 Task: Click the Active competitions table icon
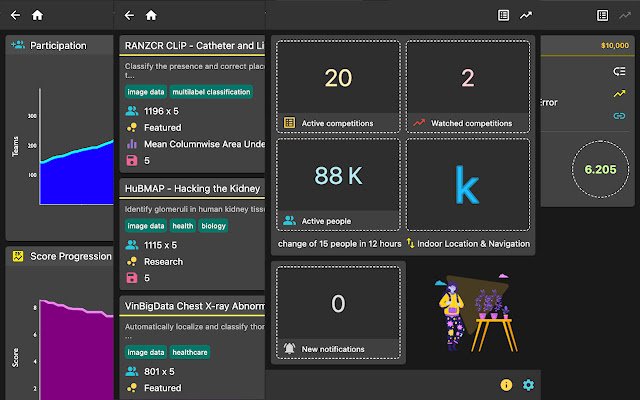pyautogui.click(x=289, y=122)
